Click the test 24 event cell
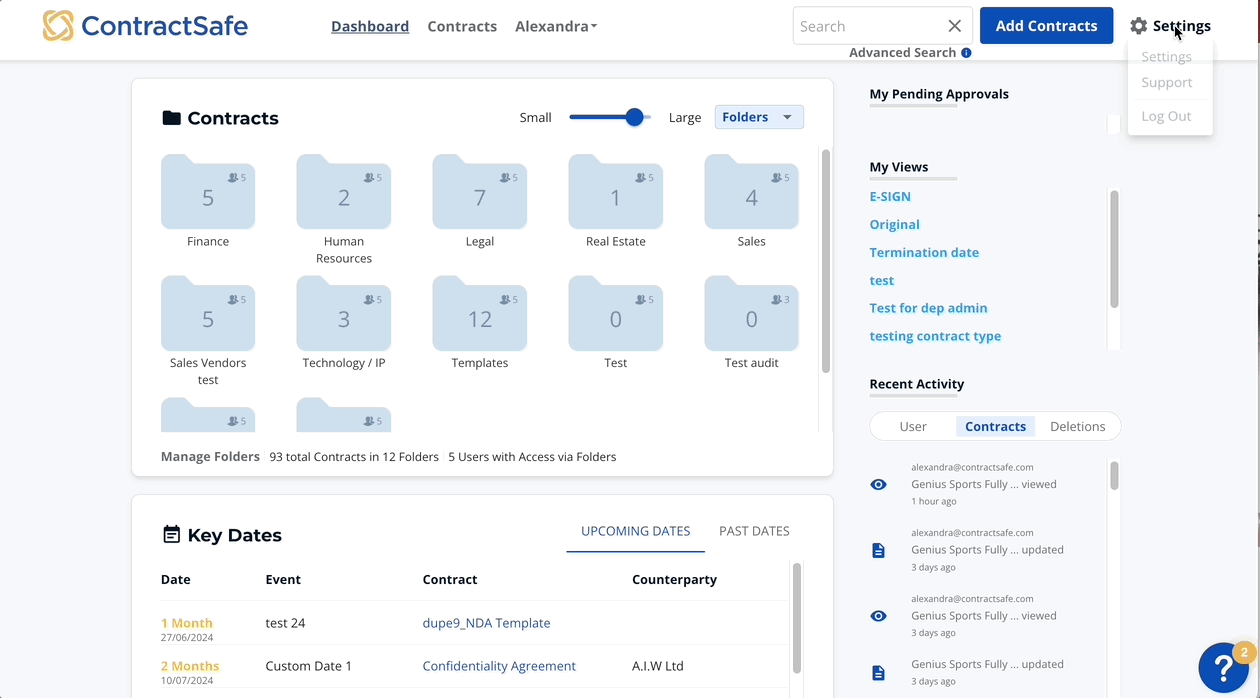Screen dimensions: 1260x698 (x=285, y=623)
